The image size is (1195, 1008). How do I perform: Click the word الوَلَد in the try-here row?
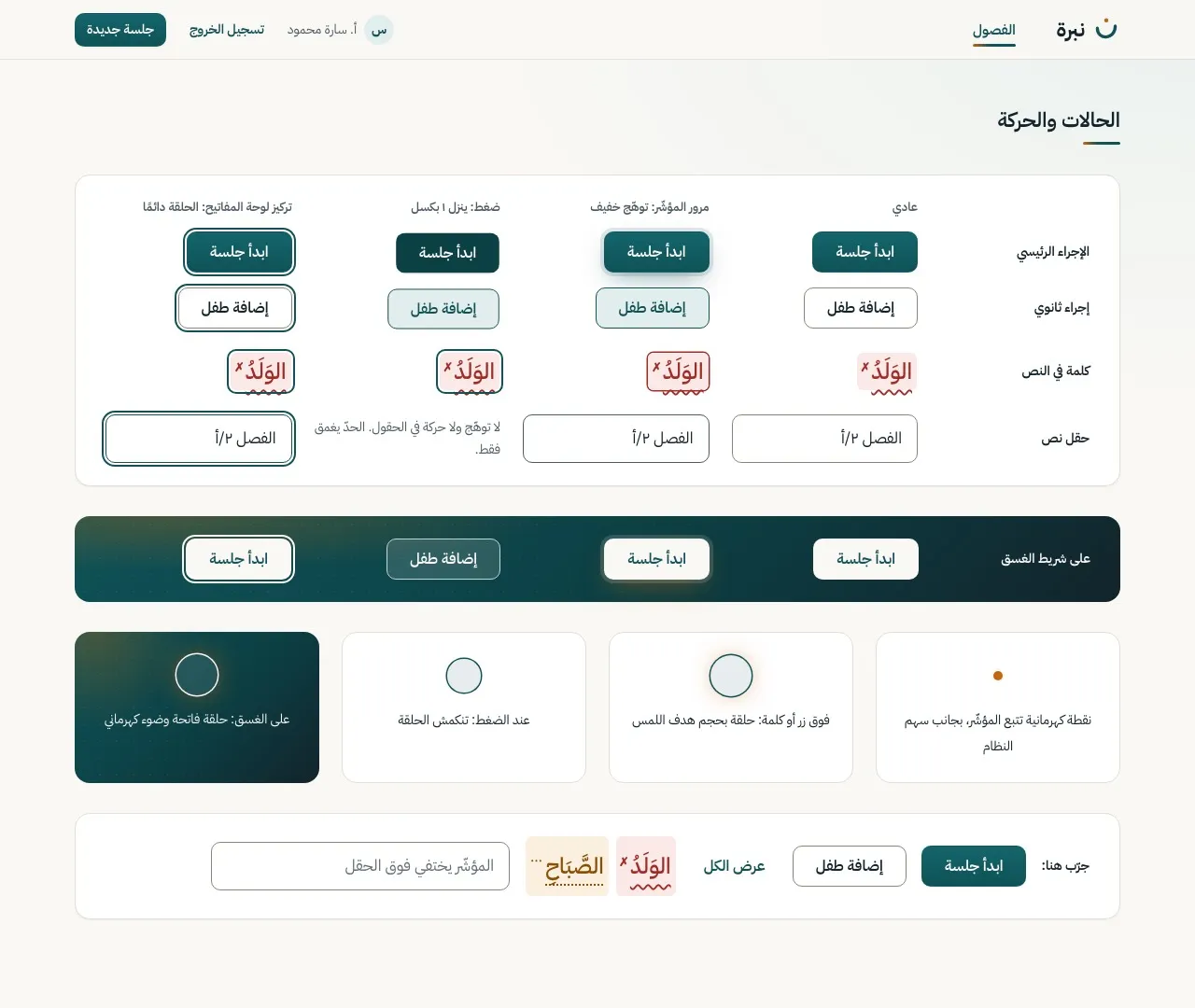(646, 866)
